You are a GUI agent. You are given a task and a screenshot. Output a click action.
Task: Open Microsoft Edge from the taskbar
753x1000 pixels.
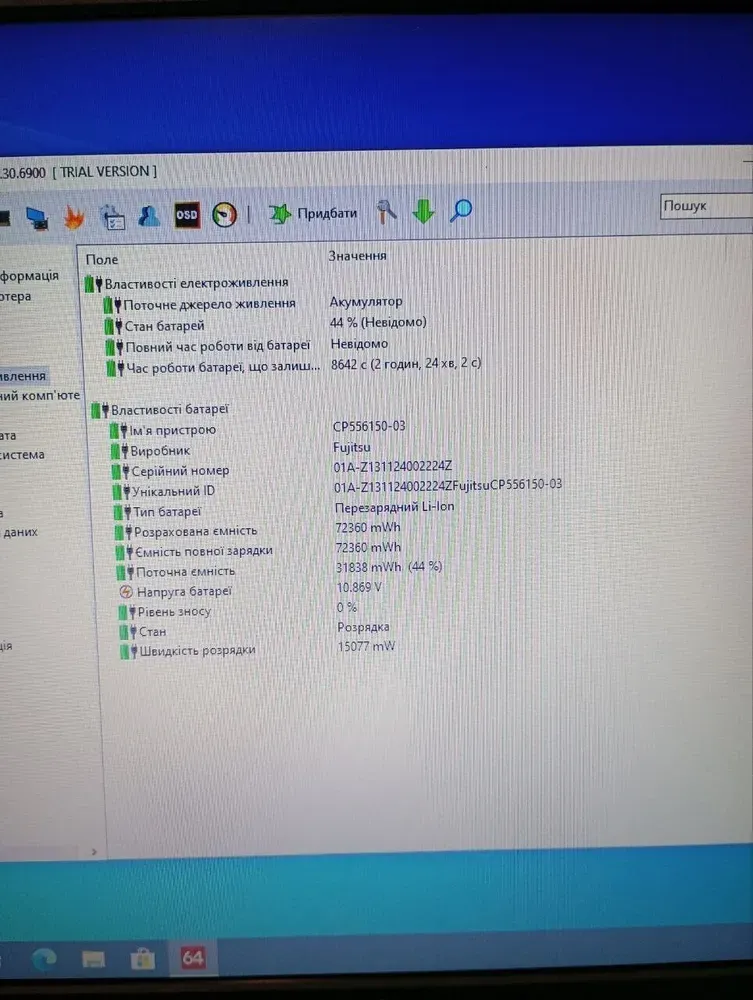point(44,959)
